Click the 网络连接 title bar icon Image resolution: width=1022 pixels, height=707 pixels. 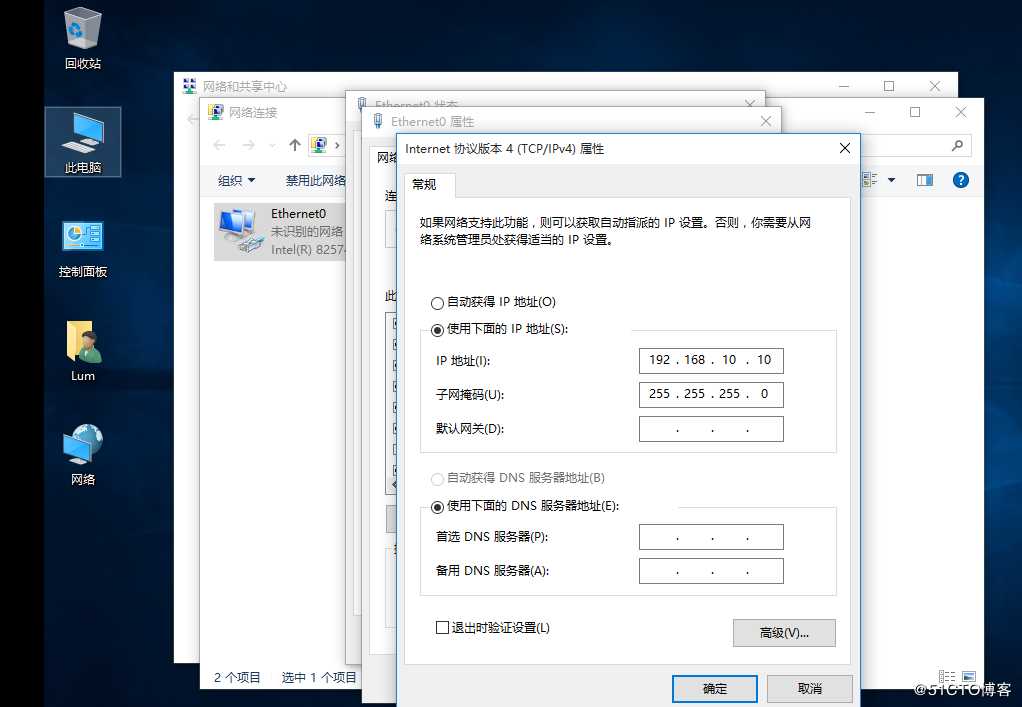[216, 112]
